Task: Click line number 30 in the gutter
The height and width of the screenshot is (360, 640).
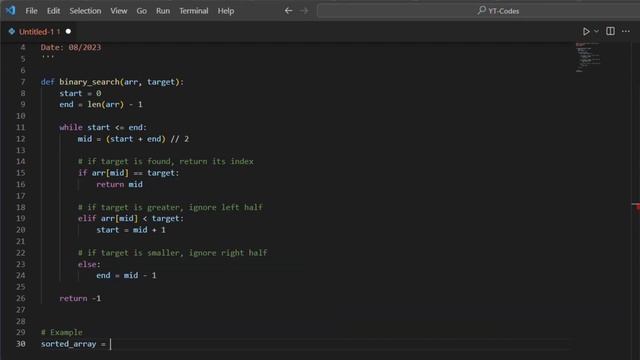Action: coord(21,344)
